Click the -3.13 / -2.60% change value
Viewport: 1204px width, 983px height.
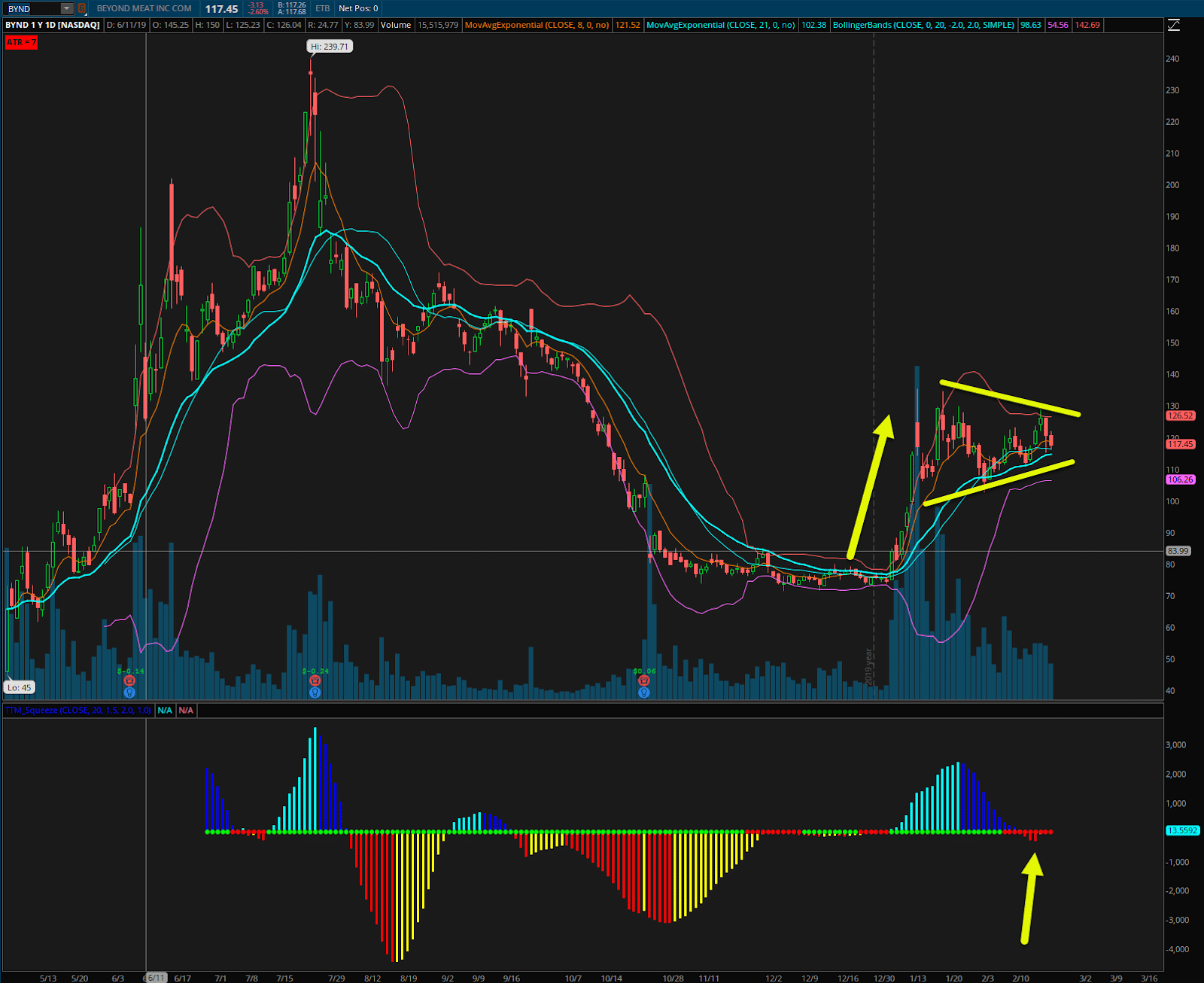[x=258, y=9]
